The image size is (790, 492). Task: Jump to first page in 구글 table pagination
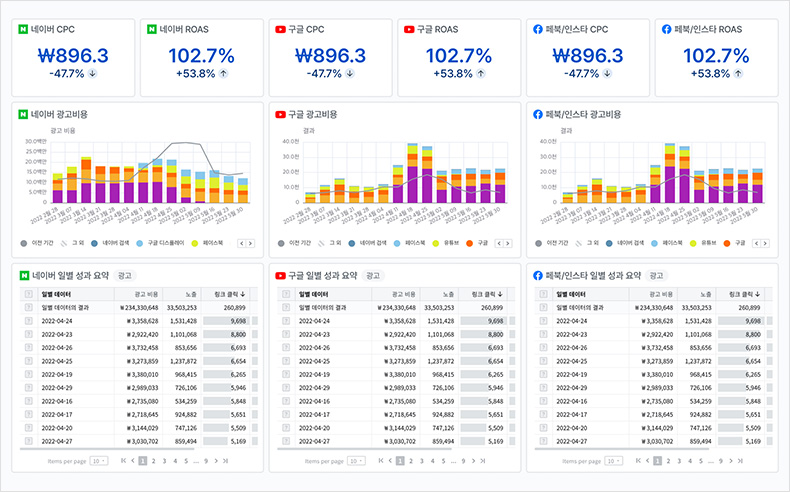[381, 461]
